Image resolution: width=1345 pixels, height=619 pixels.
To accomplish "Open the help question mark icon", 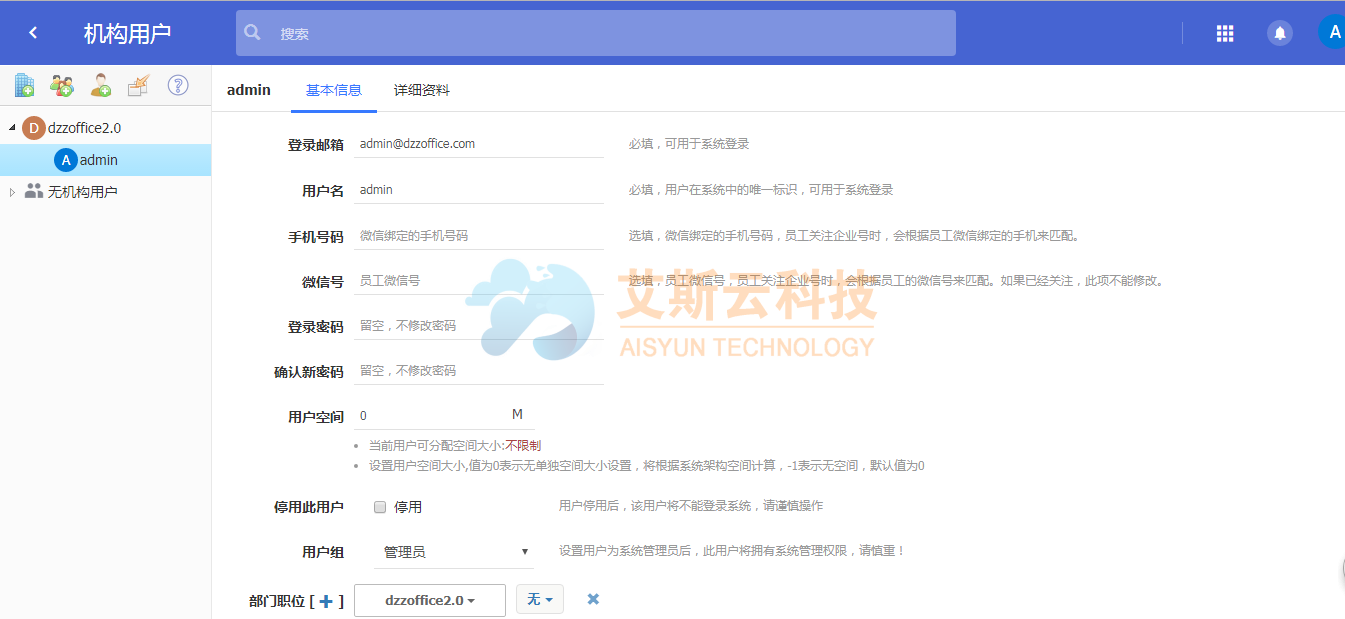I will coord(178,85).
